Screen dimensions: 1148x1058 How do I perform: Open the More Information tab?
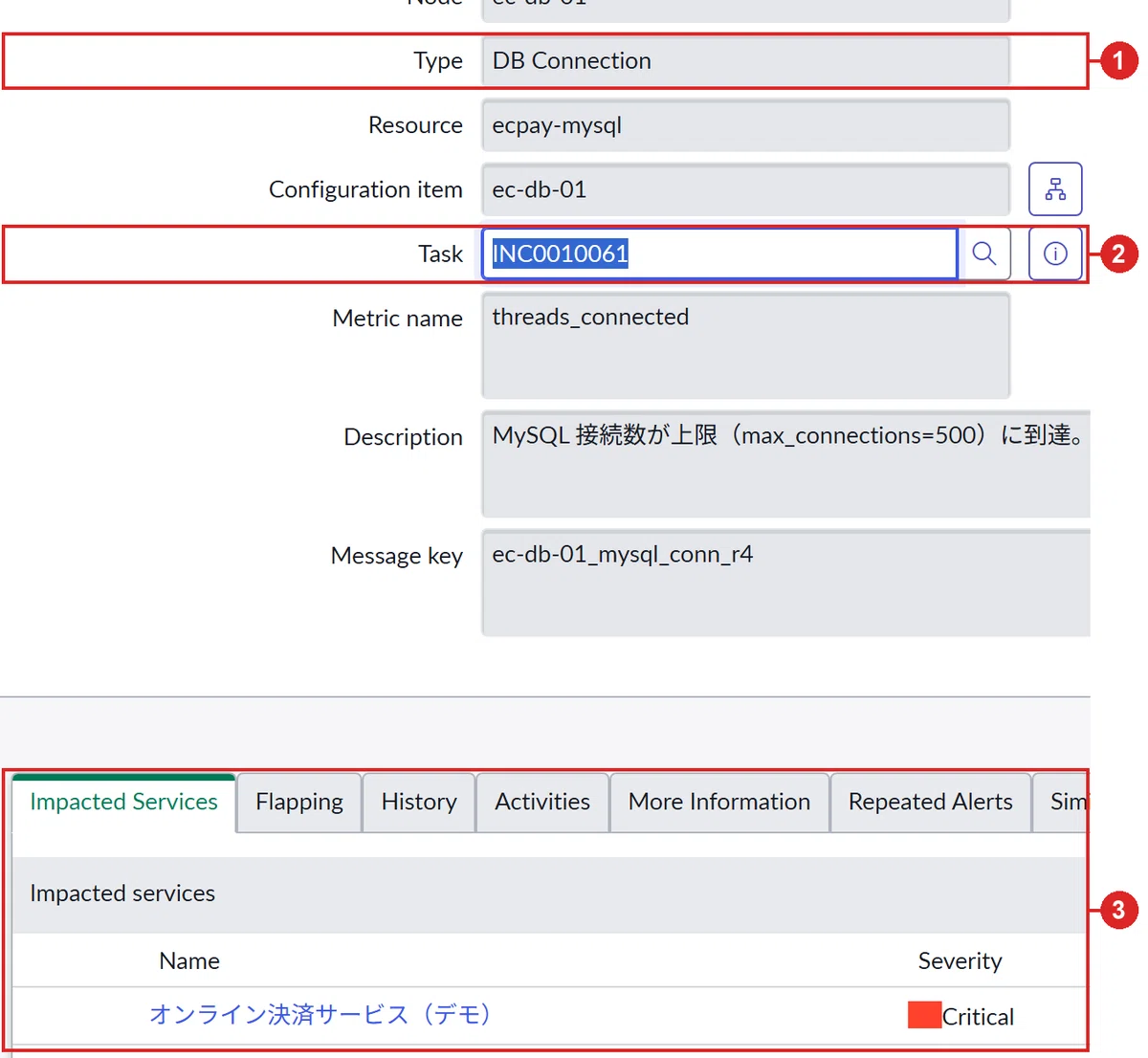(719, 802)
